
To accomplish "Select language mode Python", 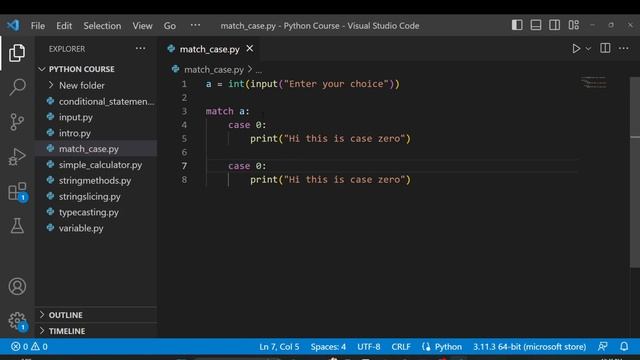I will coord(448,347).
